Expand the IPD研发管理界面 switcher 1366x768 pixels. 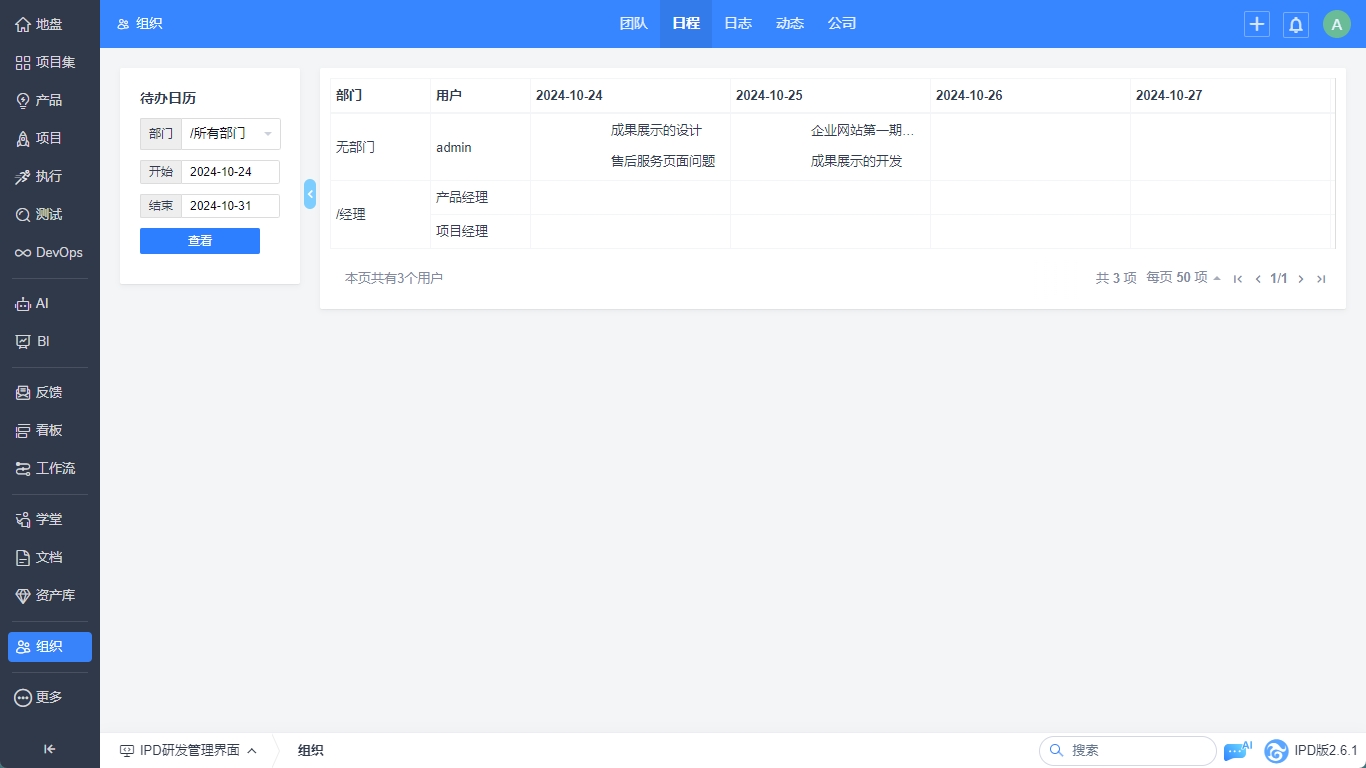tap(188, 750)
